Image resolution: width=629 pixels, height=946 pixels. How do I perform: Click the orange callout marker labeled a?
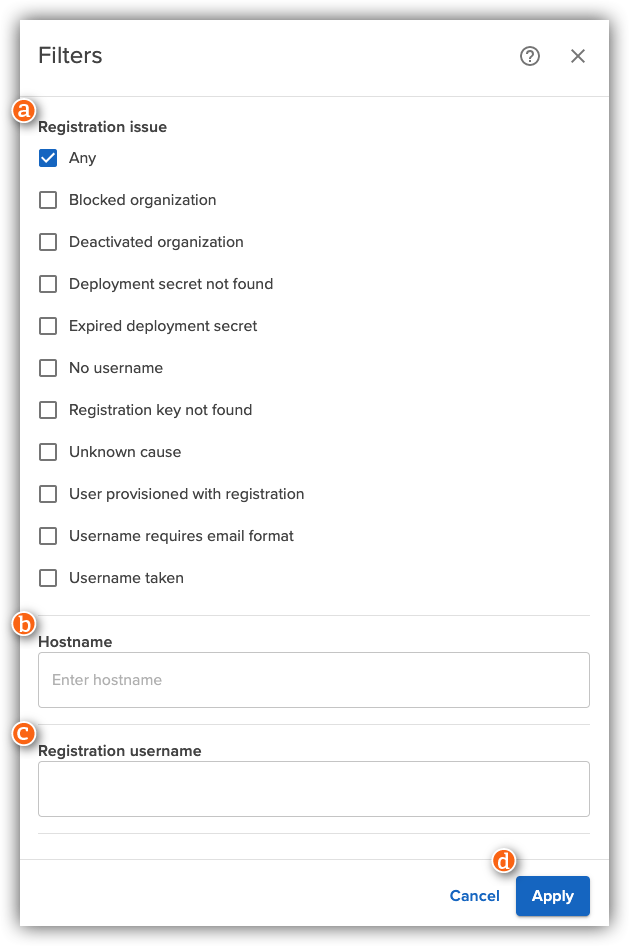coord(24,110)
